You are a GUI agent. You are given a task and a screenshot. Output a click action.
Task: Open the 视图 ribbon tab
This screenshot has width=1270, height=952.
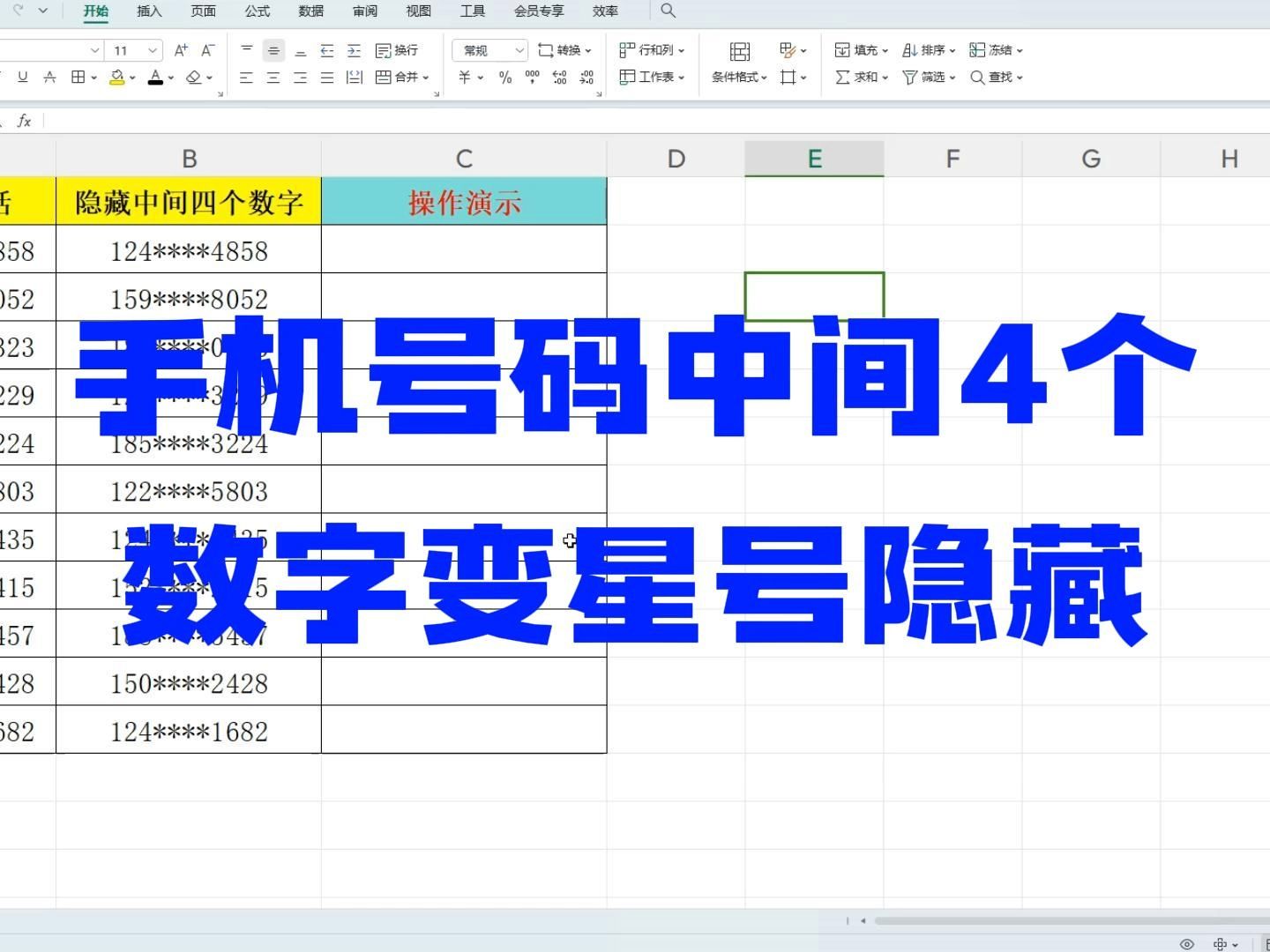point(418,11)
